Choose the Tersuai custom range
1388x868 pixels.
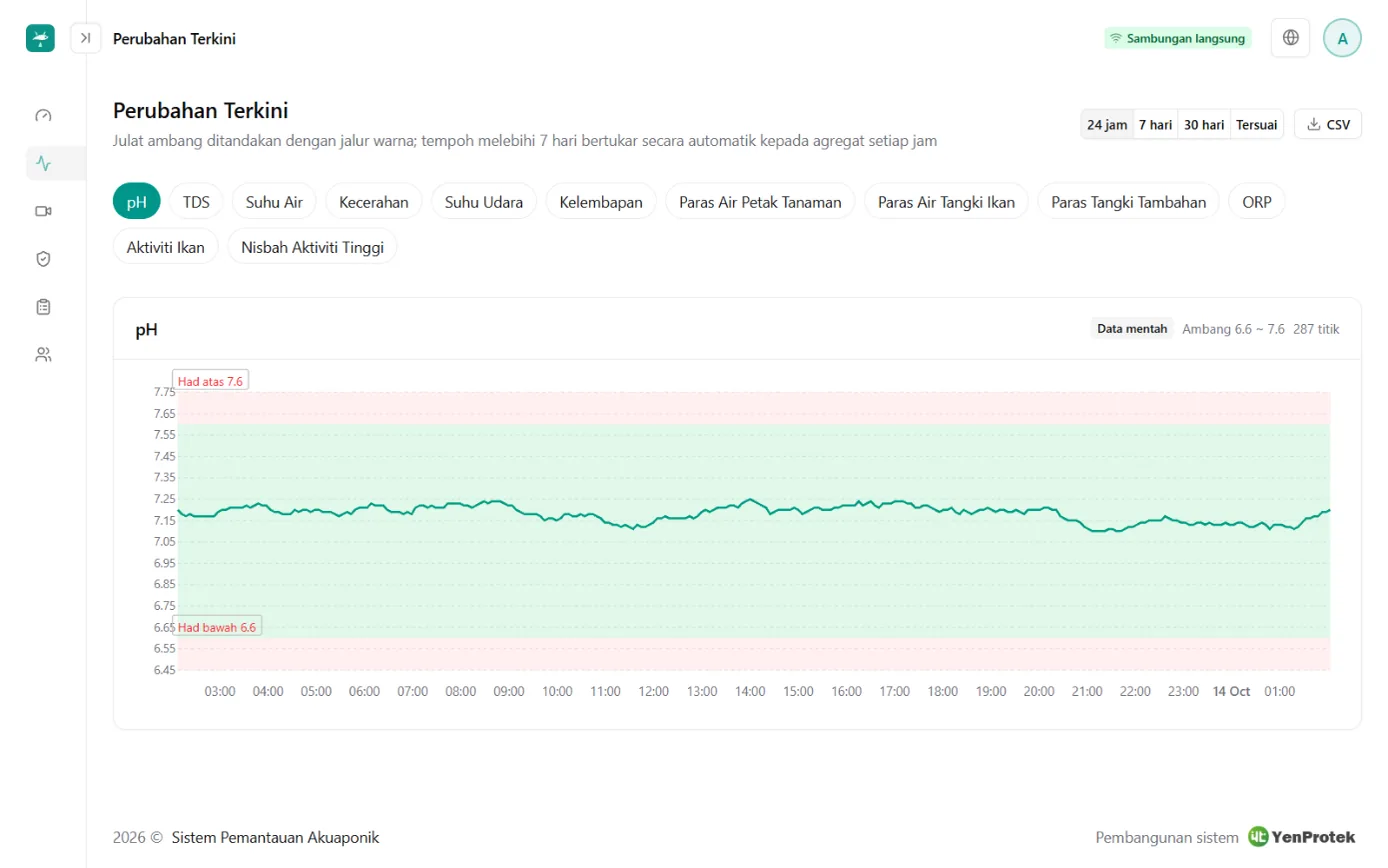(1256, 125)
